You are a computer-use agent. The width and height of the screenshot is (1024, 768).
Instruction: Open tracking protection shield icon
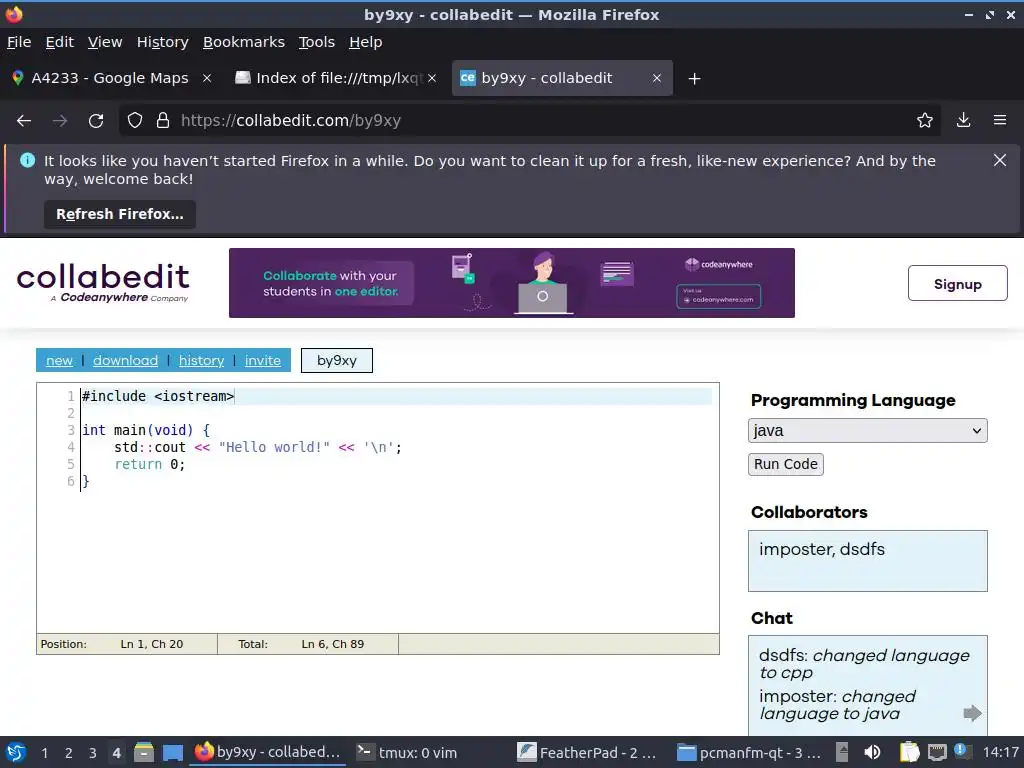point(135,121)
